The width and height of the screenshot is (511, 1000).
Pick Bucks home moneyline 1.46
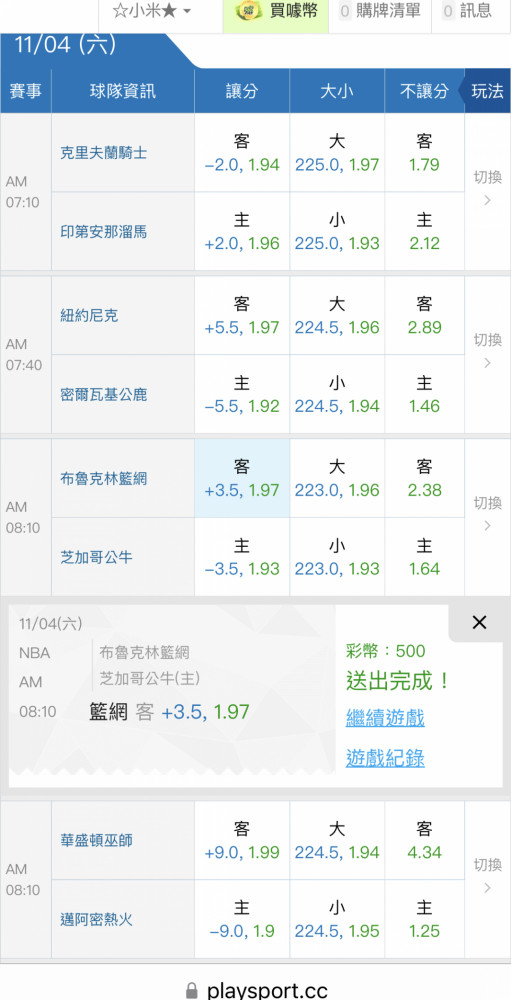click(x=424, y=394)
